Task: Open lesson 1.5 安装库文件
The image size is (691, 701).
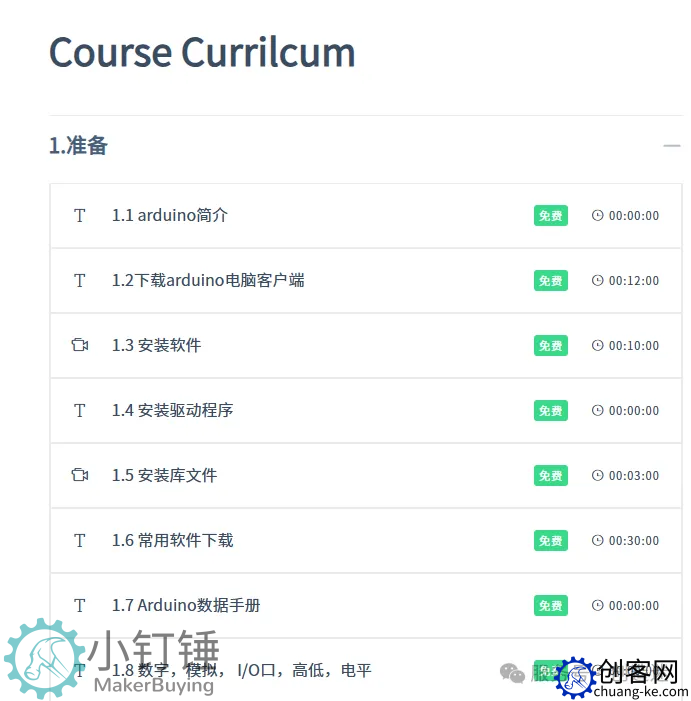Action: click(164, 475)
